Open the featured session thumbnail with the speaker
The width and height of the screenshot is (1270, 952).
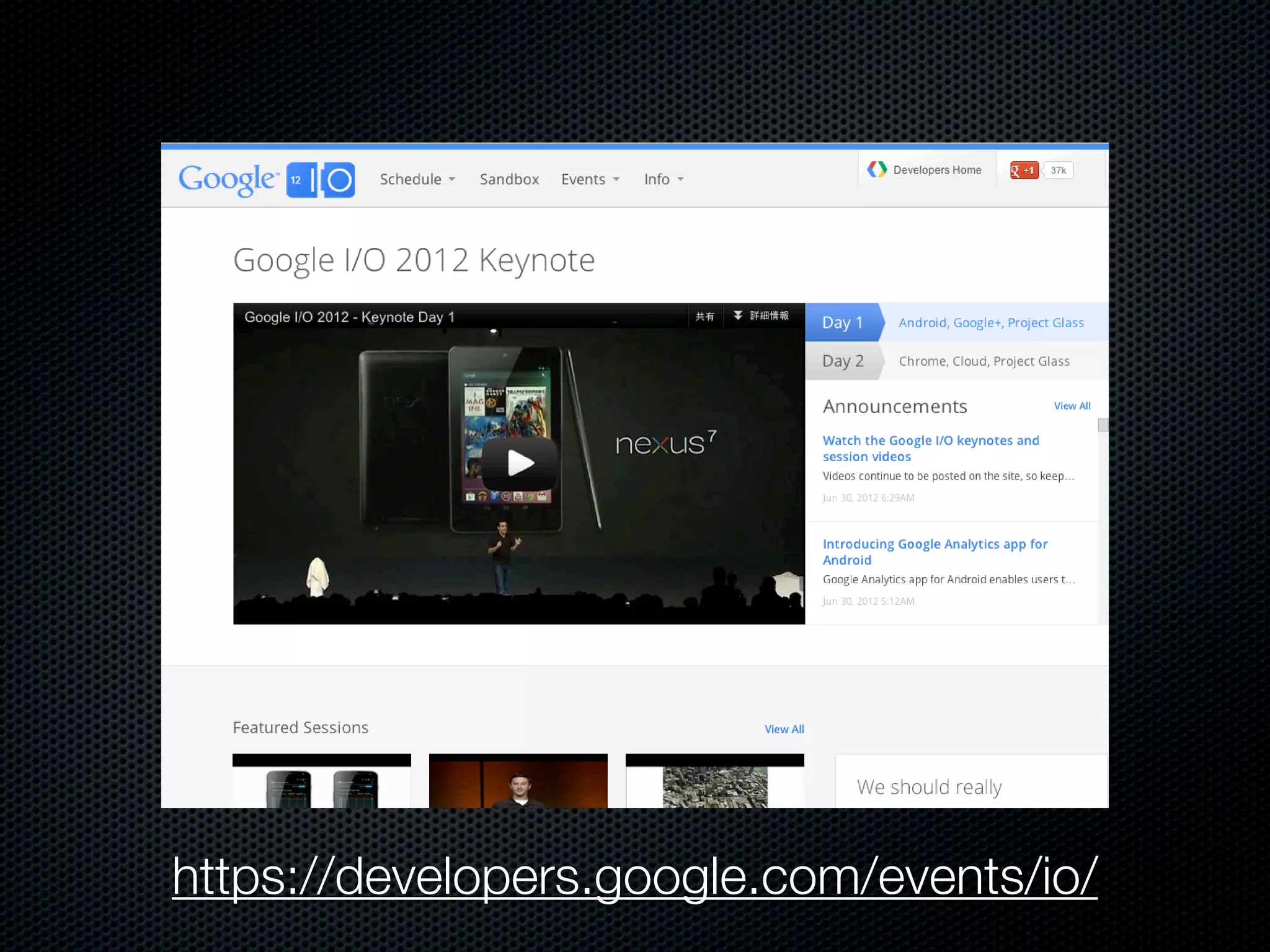(518, 781)
